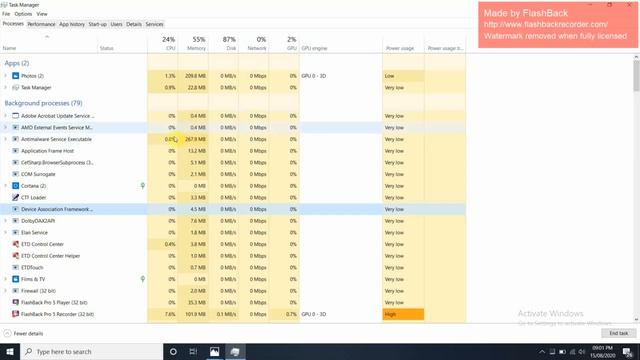Click the suspended leaf icon beside Films & TV
The height and width of the screenshot is (360, 640).
pyautogui.click(x=143, y=279)
